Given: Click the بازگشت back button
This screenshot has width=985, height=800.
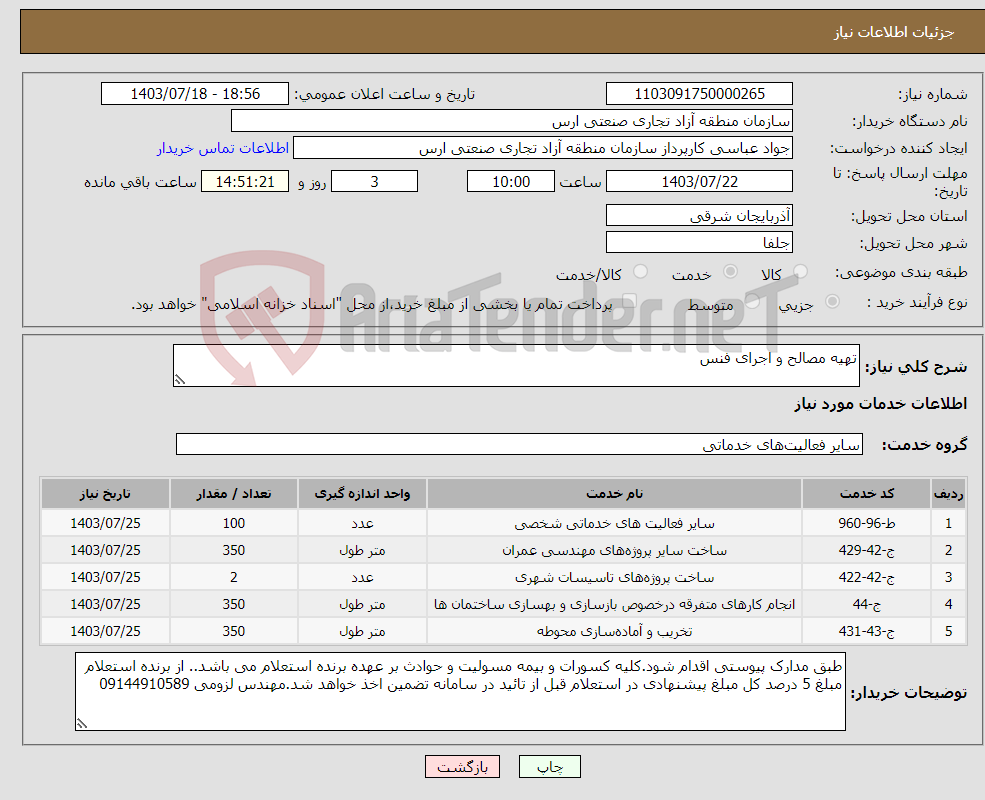Looking at the screenshot, I should click(x=462, y=767).
